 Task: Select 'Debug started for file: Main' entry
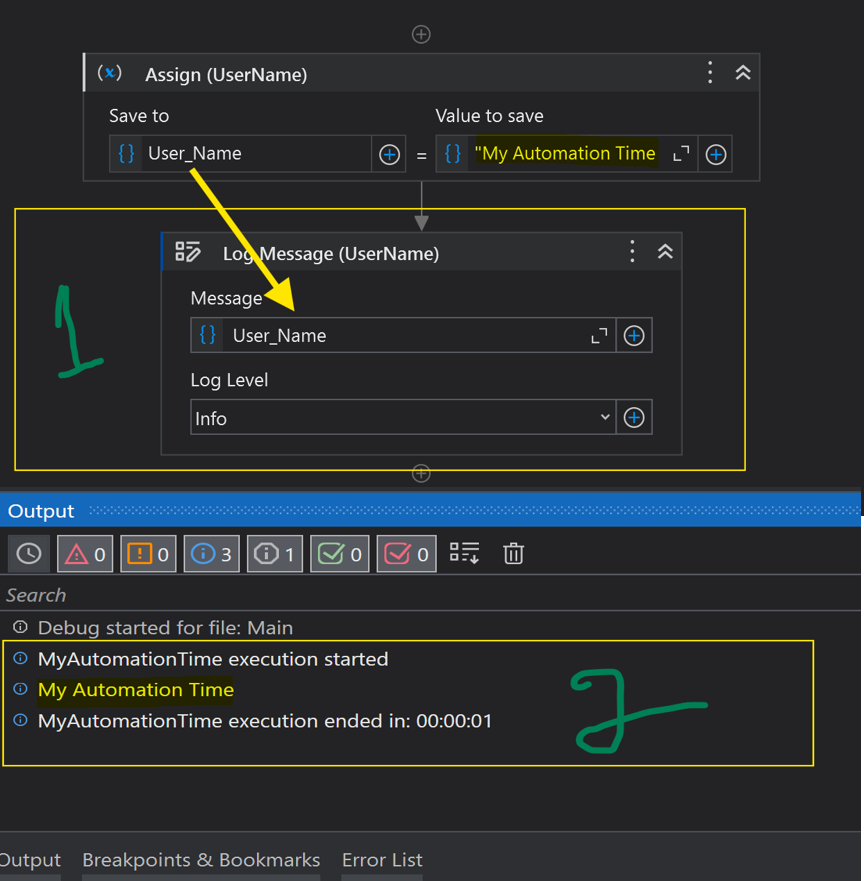165,628
